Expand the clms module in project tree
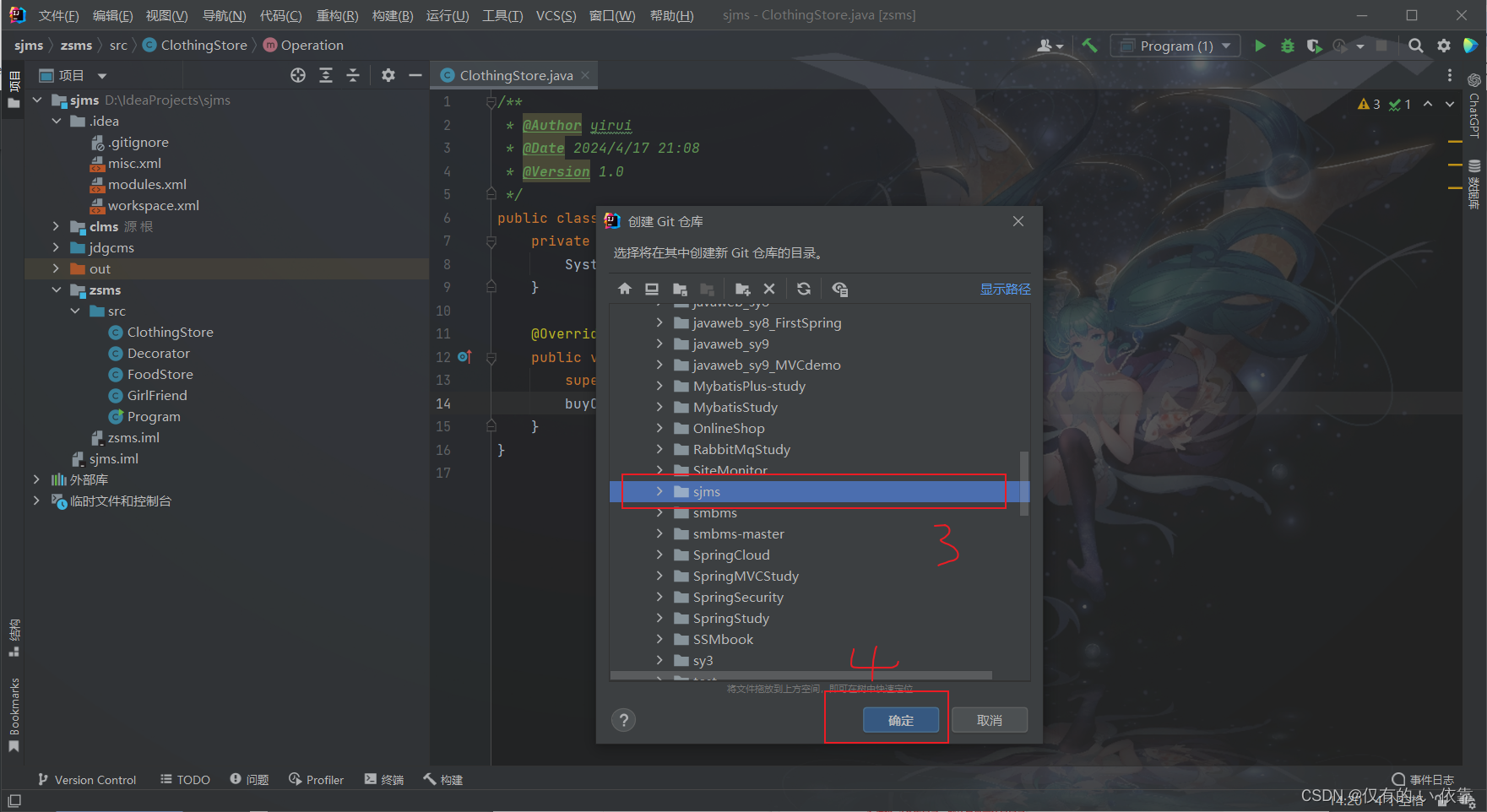The height and width of the screenshot is (812, 1487). point(57,226)
